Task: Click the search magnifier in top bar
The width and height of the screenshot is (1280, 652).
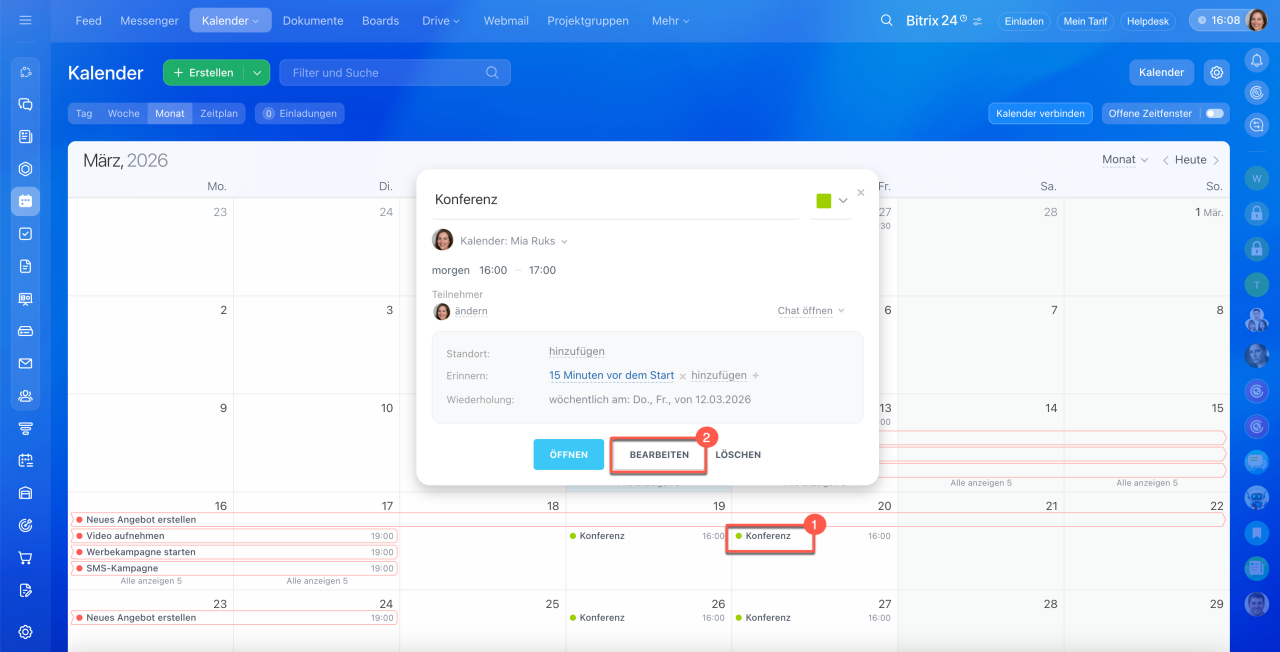Action: [886, 20]
